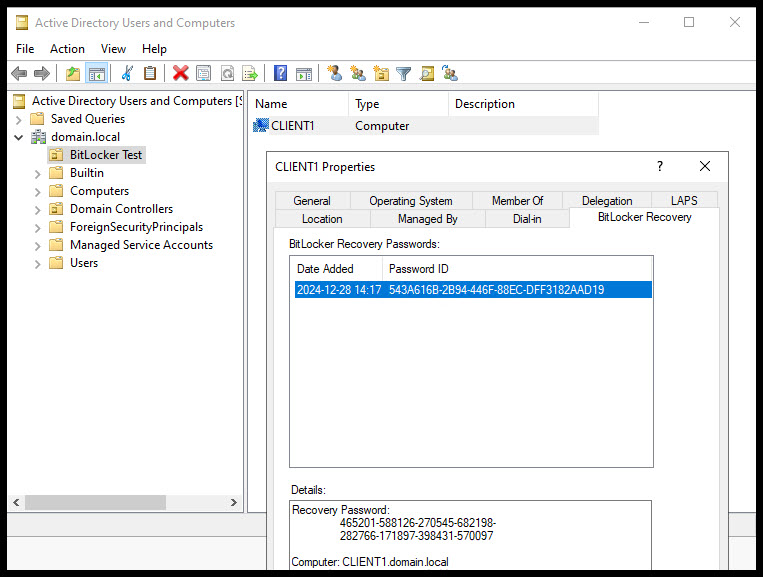Switch to the Delegation tab
The height and width of the screenshot is (577, 763).
607,200
